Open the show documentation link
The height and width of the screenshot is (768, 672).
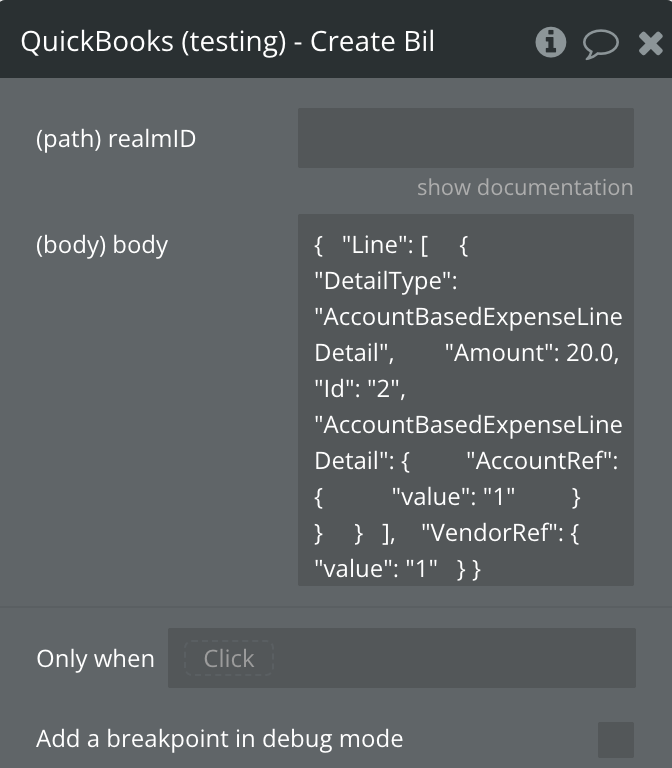click(524, 187)
